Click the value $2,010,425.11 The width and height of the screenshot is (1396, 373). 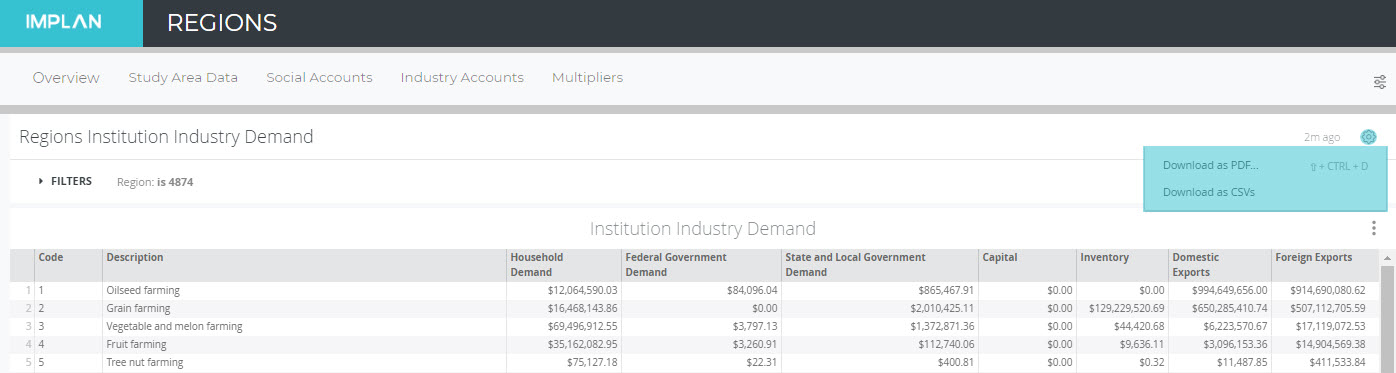pyautogui.click(x=941, y=308)
